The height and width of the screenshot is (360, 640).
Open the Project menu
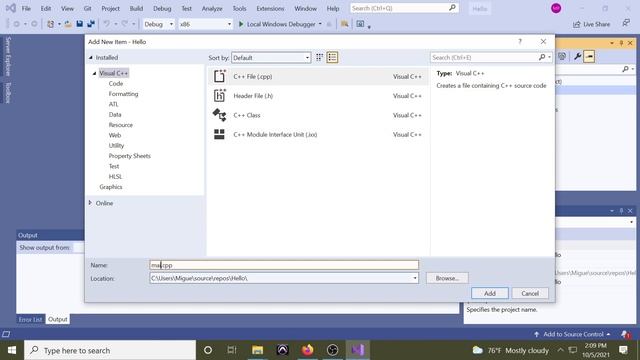[x=110, y=8]
